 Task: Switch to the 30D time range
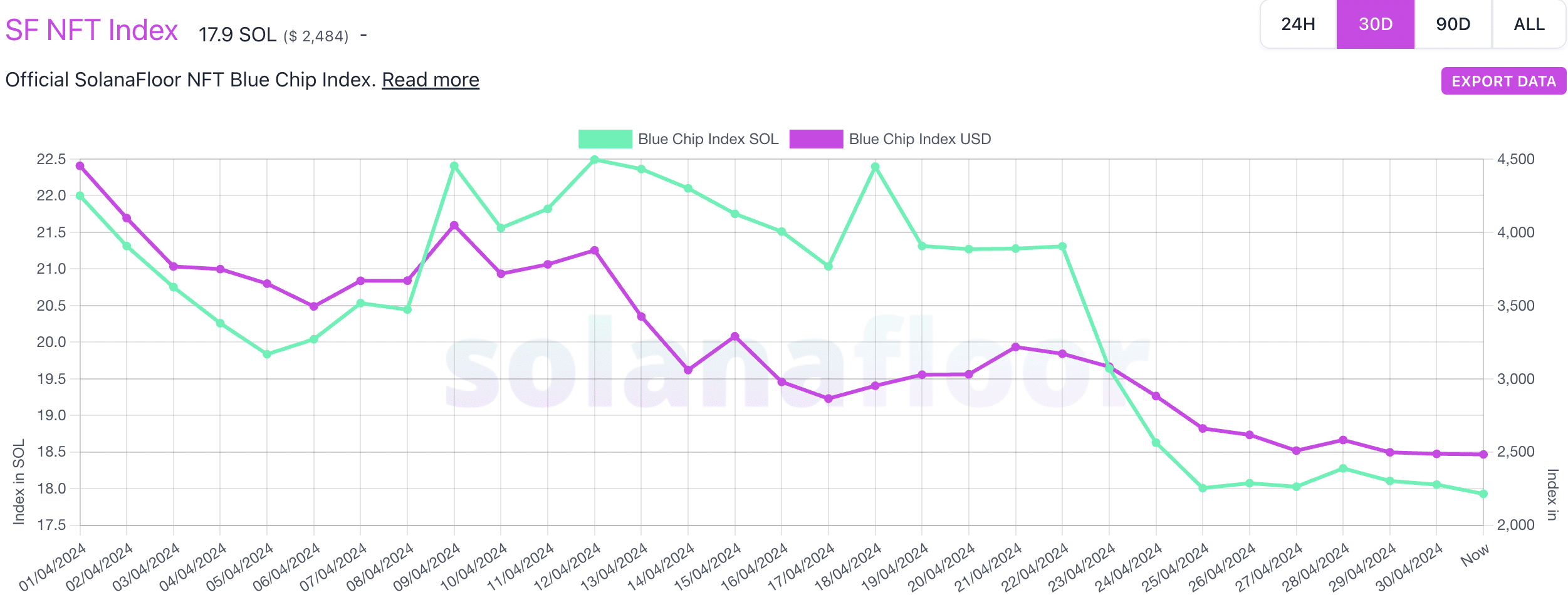[x=1375, y=24]
